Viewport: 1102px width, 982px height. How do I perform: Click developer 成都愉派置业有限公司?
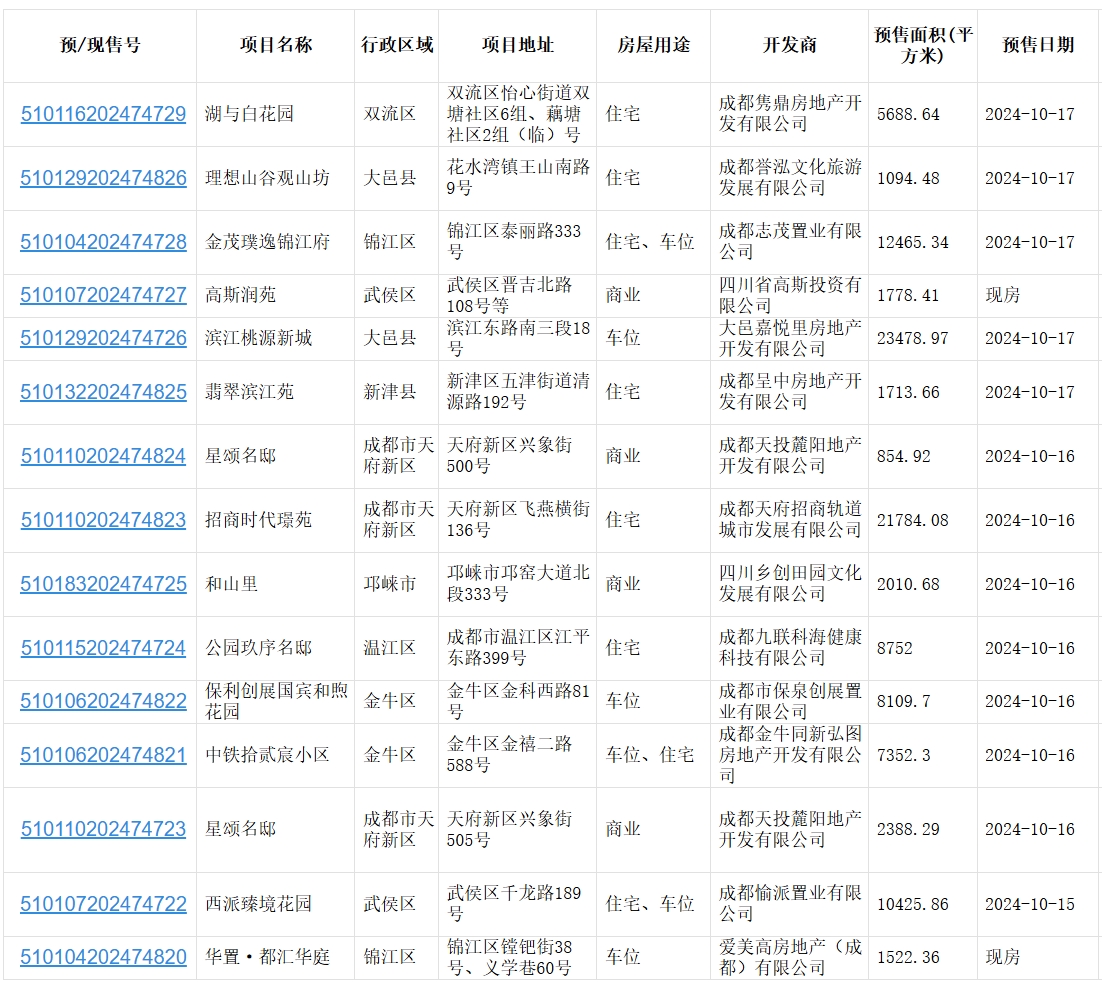pyautogui.click(x=790, y=904)
